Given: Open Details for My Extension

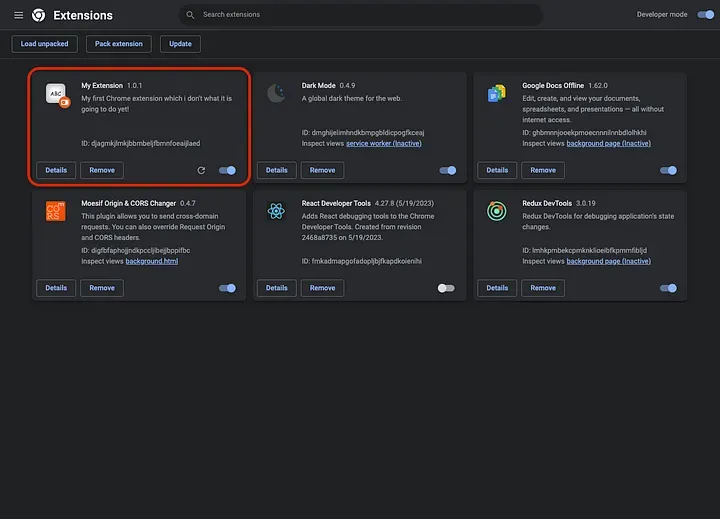Looking at the screenshot, I should [56, 170].
